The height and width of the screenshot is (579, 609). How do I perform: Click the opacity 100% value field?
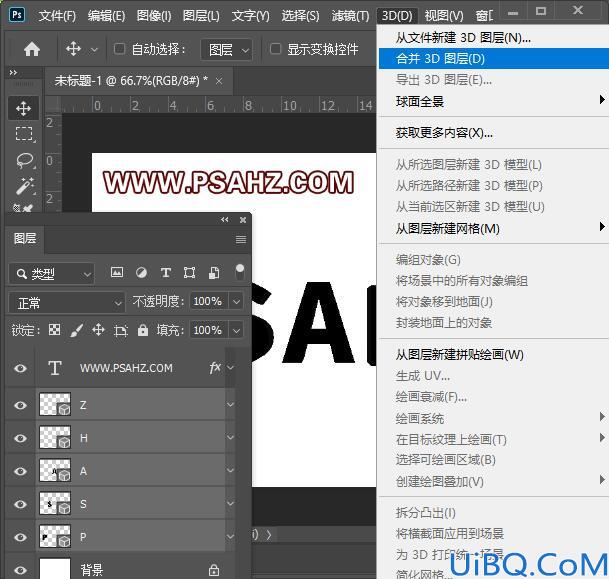[x=208, y=301]
